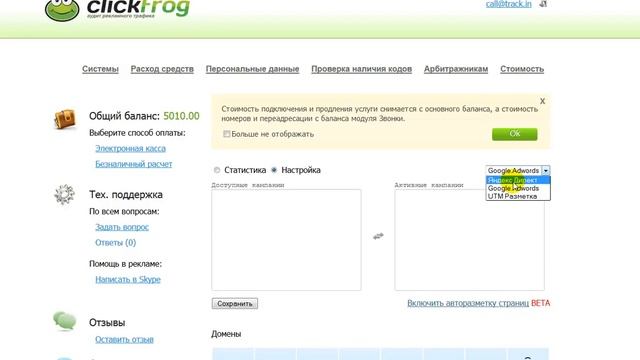Open the Расход средств menu item
640x360 pixels.
tap(162, 69)
